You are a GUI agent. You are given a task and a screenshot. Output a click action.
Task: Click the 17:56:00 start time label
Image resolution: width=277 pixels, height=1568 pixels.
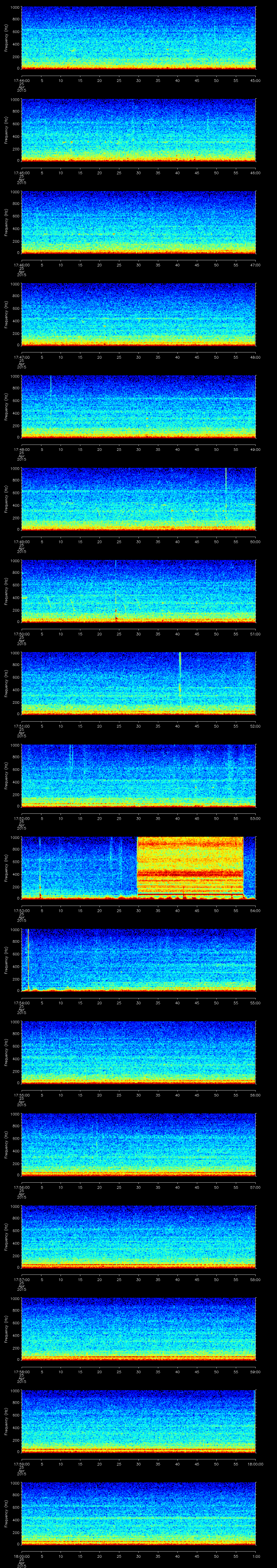tap(21, 1187)
